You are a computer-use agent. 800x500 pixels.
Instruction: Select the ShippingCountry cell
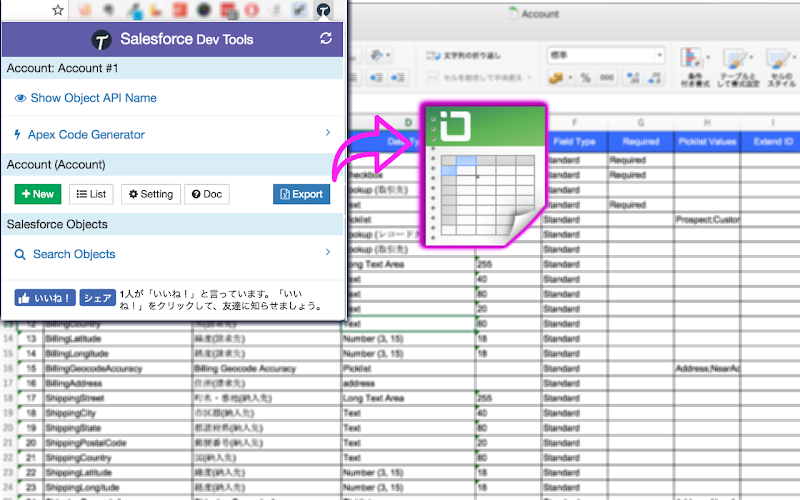(118, 458)
